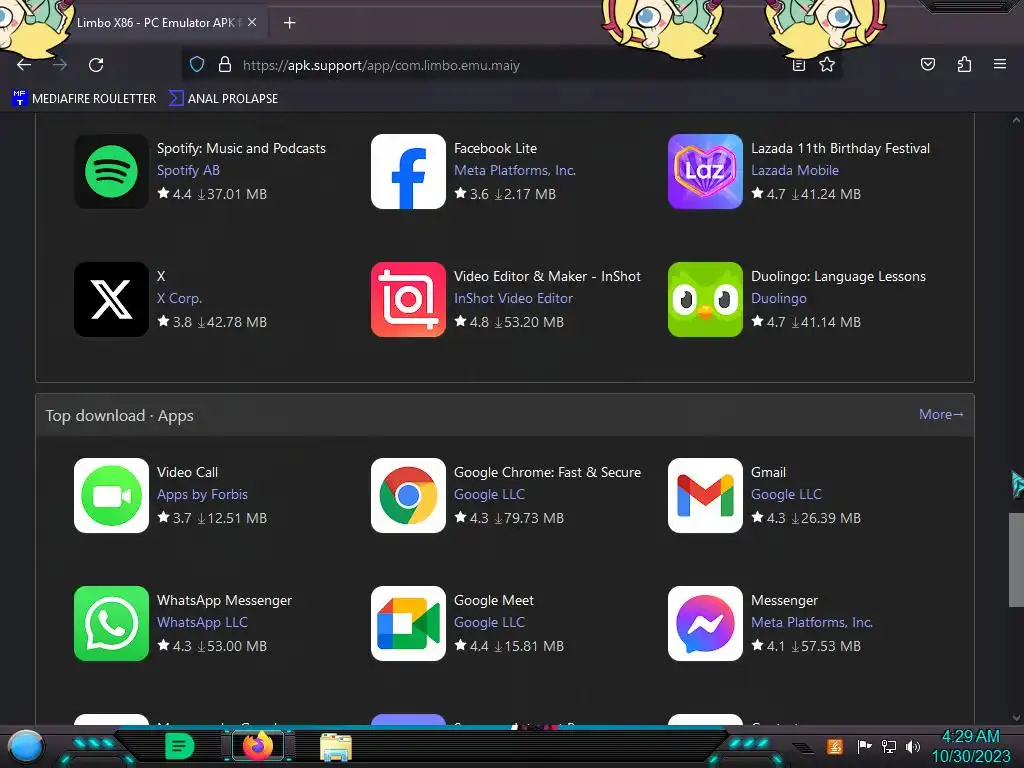Open taskbar clock showing 4:29 AM

click(970, 746)
